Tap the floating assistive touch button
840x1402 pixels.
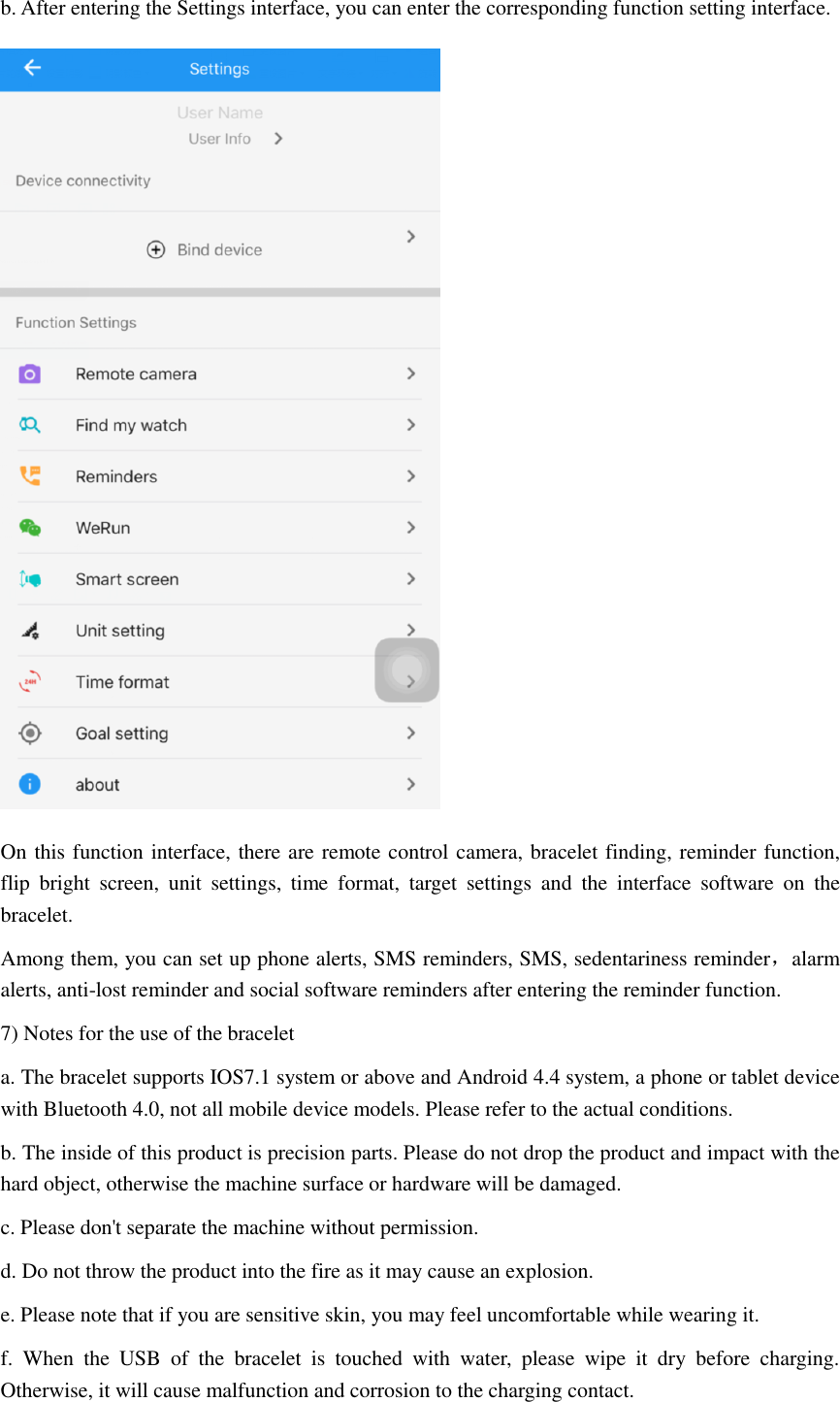tap(406, 669)
